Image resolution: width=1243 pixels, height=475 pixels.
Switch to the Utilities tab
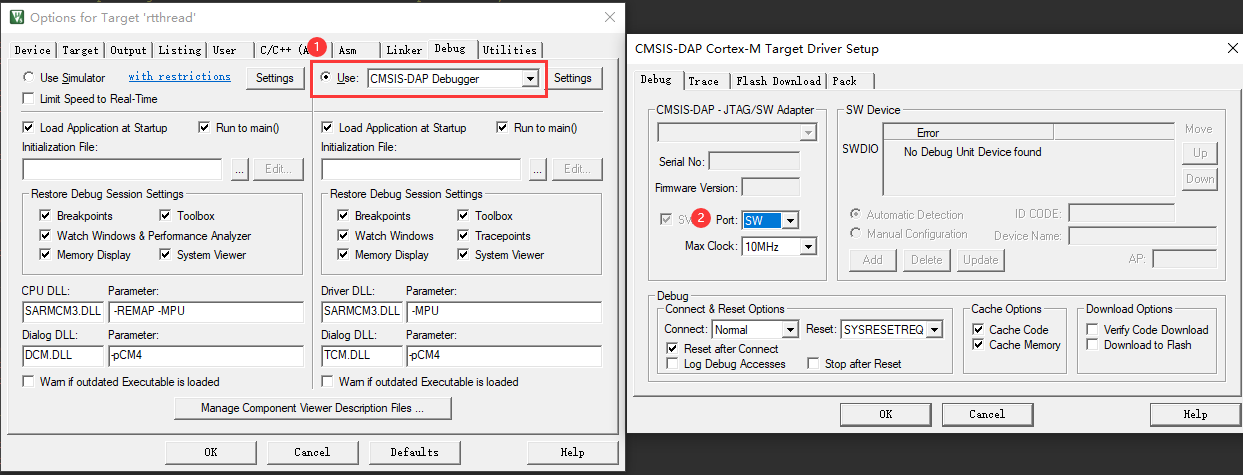(509, 50)
